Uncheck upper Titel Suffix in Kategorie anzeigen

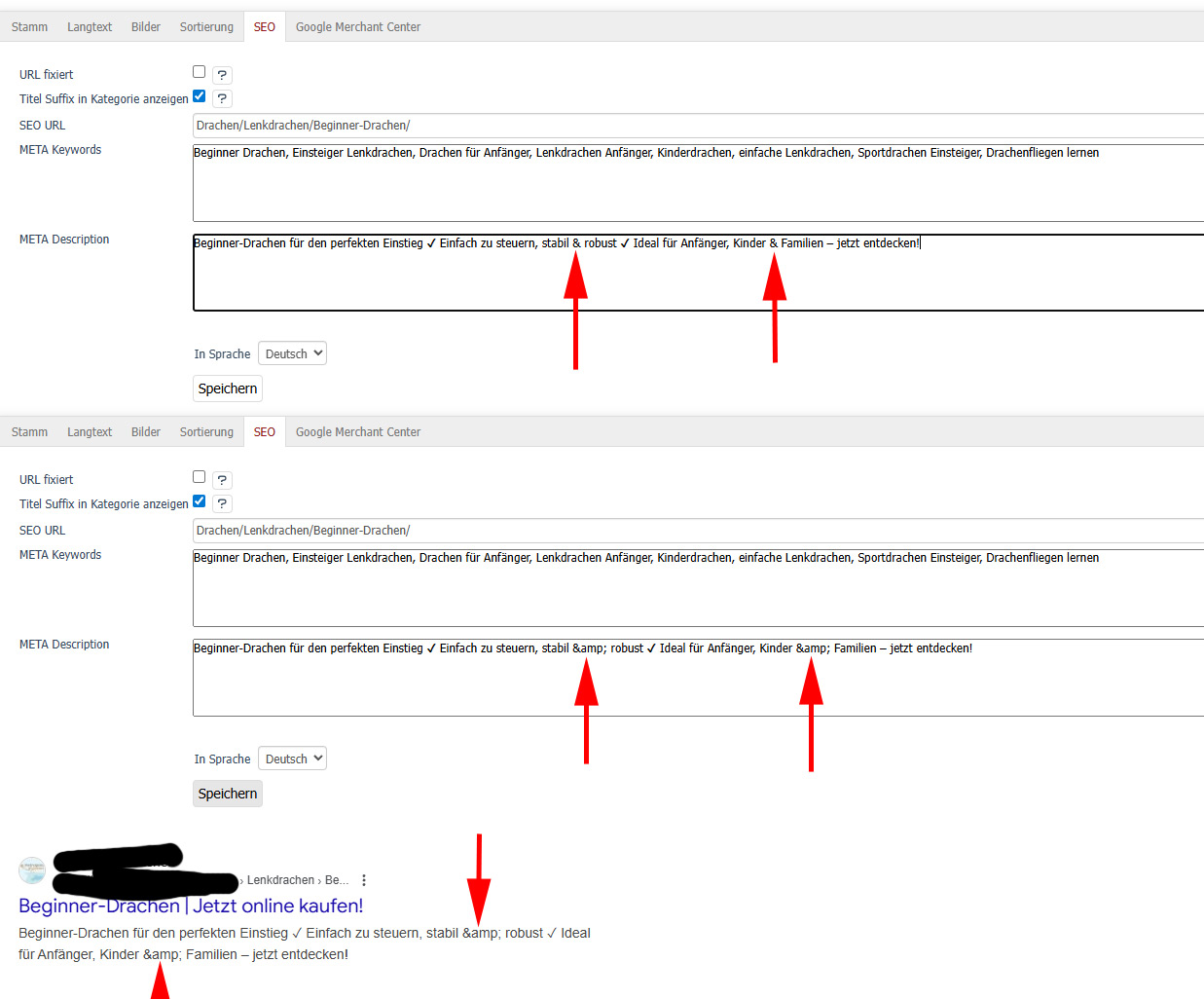click(200, 96)
